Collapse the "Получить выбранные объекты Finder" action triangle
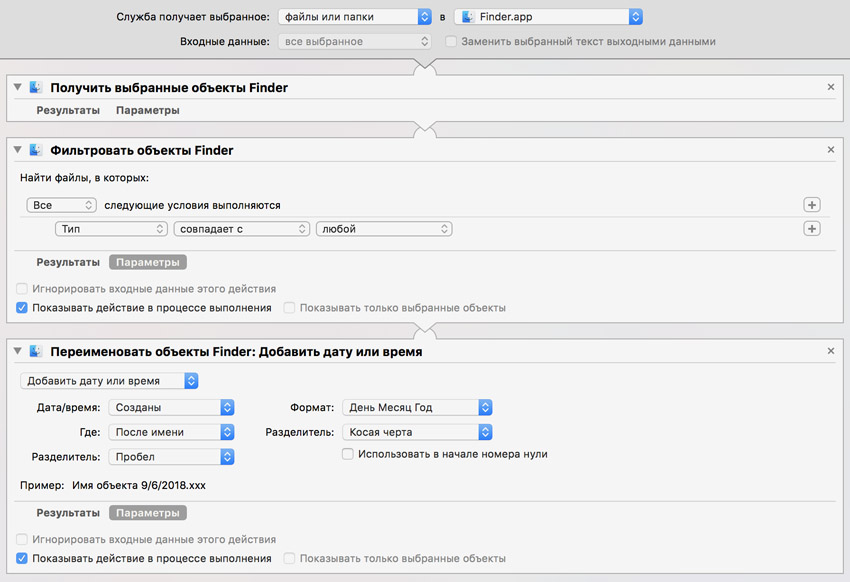Viewport: 850px width, 582px height. (x=17, y=87)
